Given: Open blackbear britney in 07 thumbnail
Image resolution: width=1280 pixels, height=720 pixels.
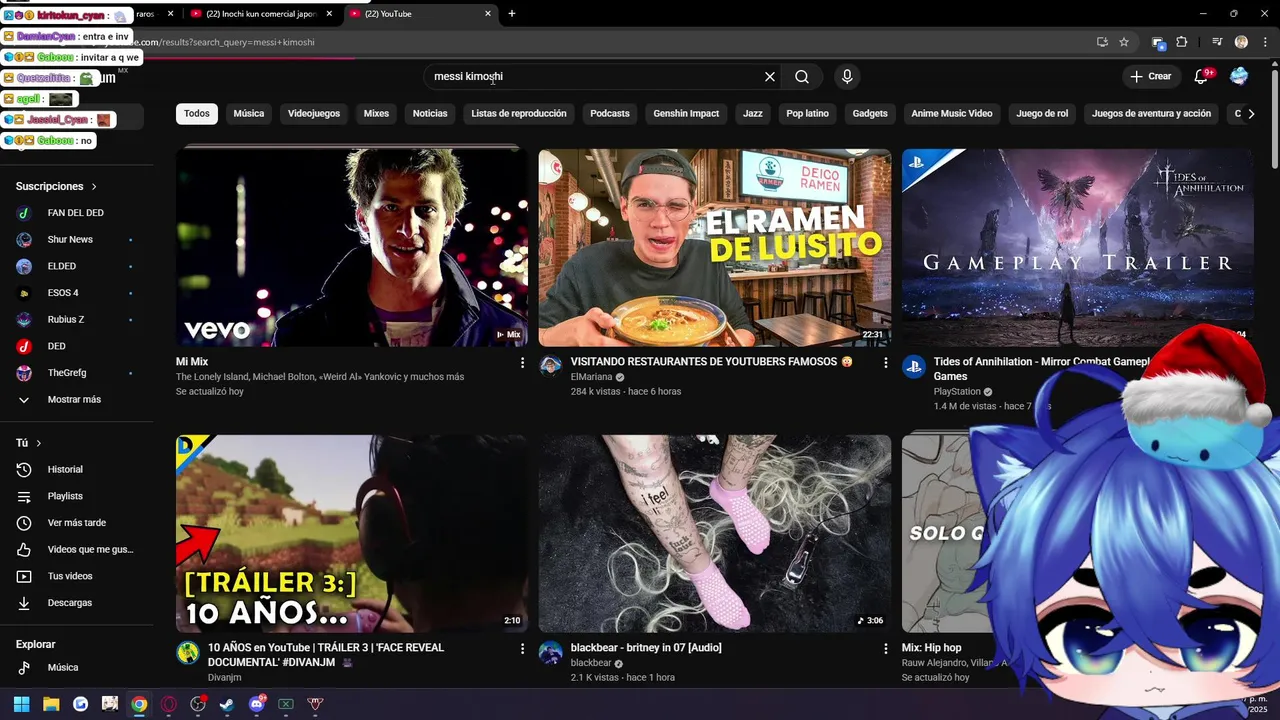Looking at the screenshot, I should click(x=715, y=533).
